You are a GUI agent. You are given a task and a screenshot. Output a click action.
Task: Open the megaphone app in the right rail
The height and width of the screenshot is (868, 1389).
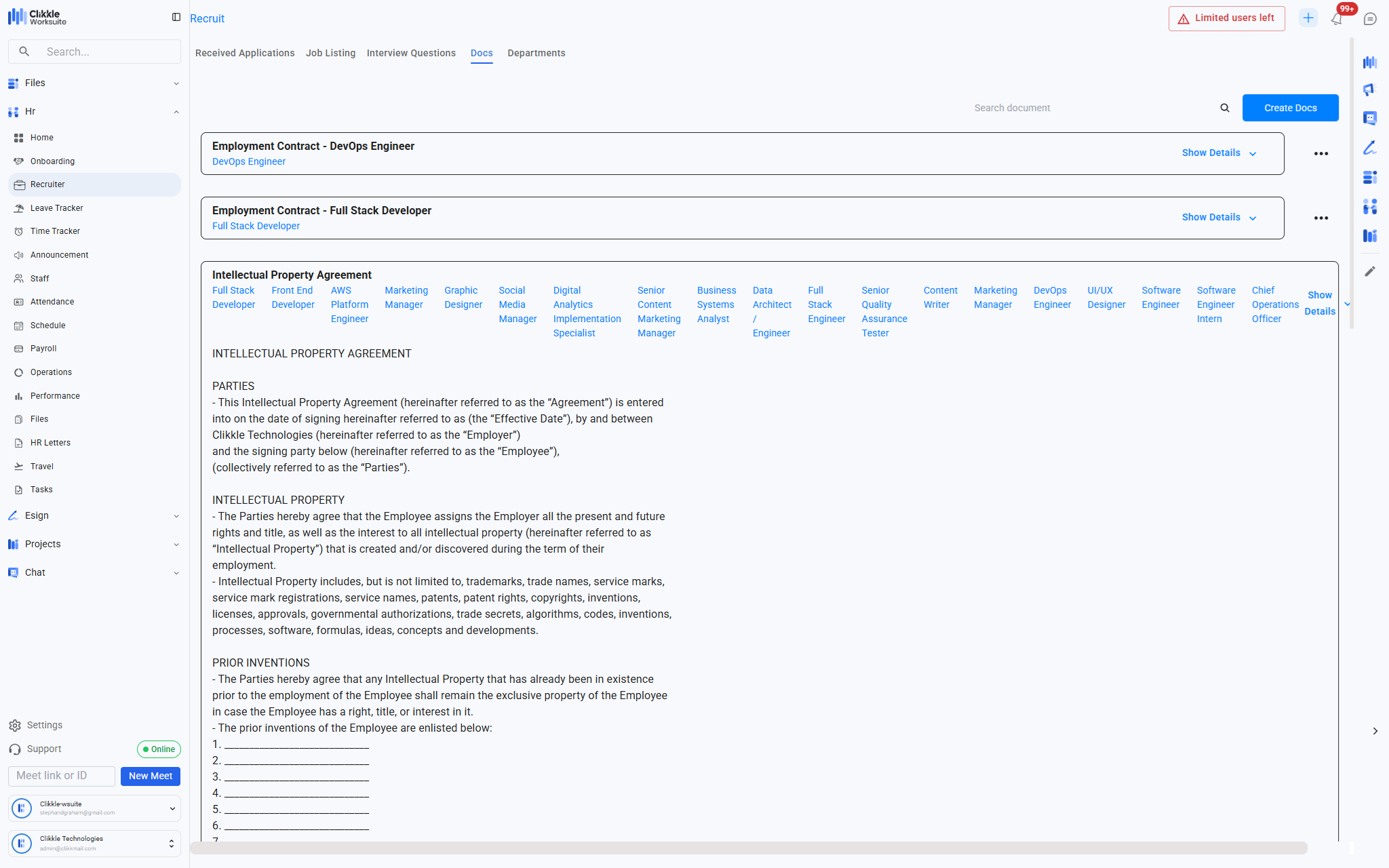coord(1370,90)
